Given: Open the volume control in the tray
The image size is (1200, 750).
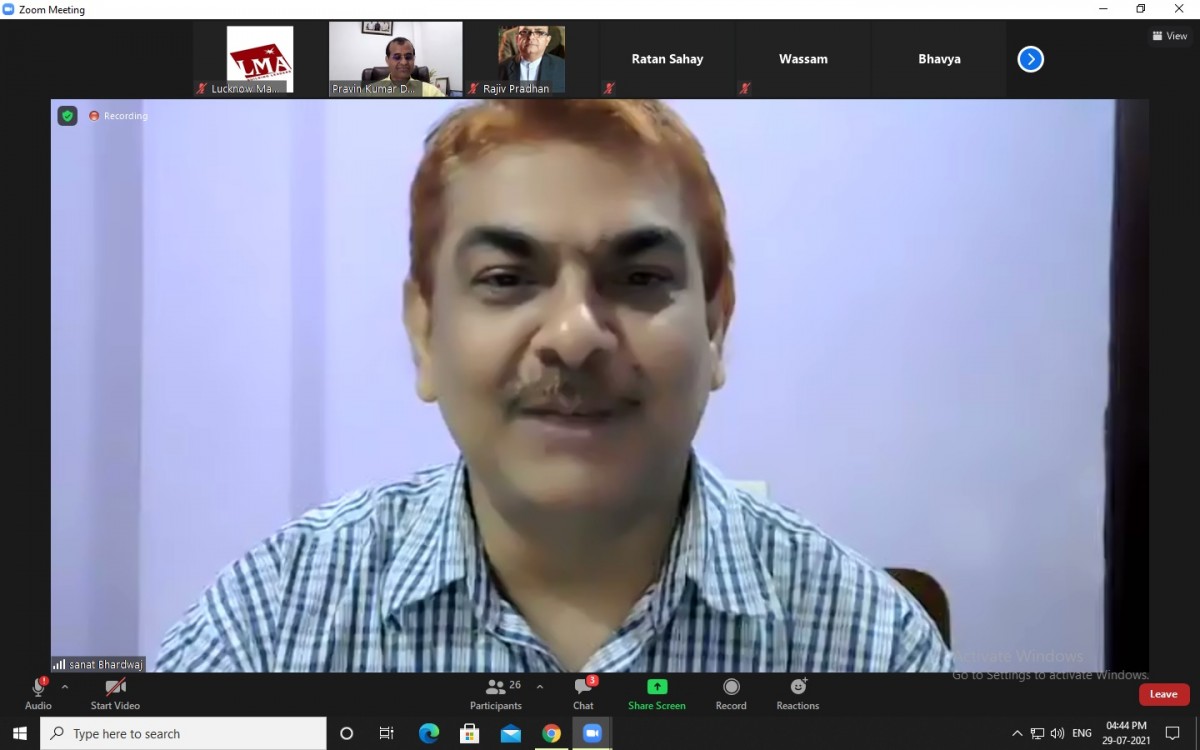Looking at the screenshot, I should point(1058,733).
